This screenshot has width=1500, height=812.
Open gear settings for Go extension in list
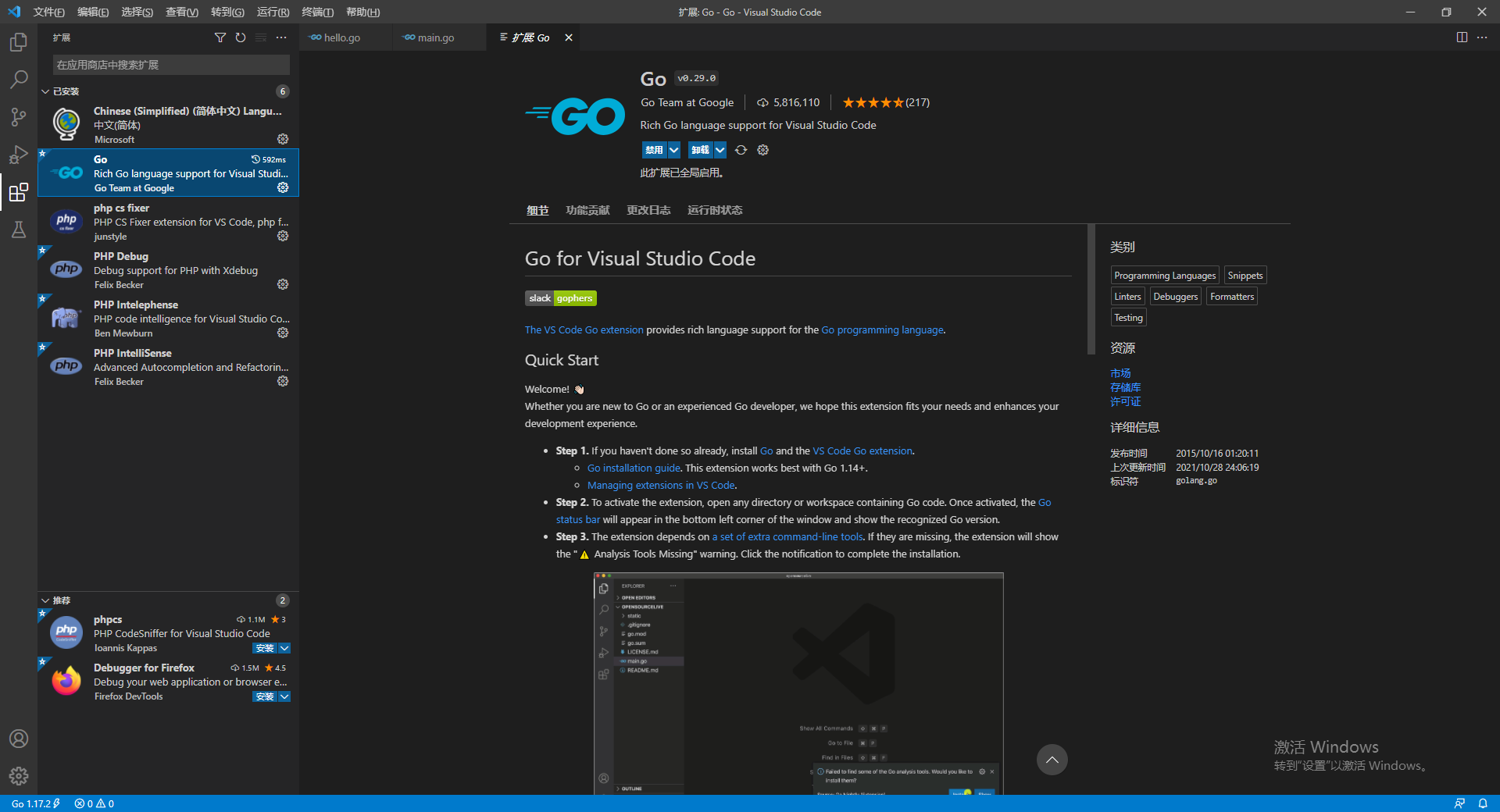[x=283, y=187]
